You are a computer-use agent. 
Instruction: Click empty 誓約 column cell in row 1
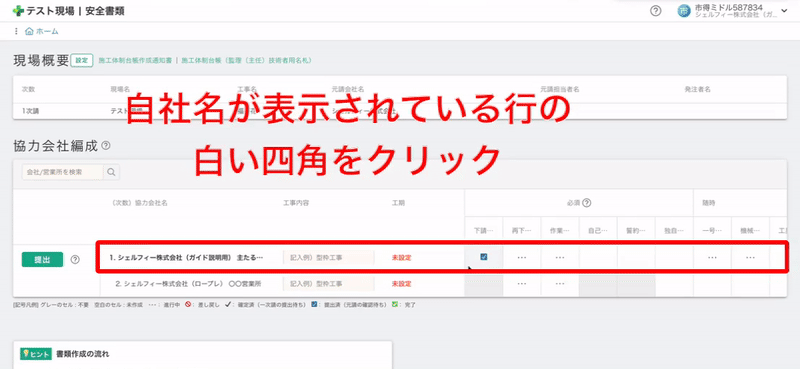point(636,258)
